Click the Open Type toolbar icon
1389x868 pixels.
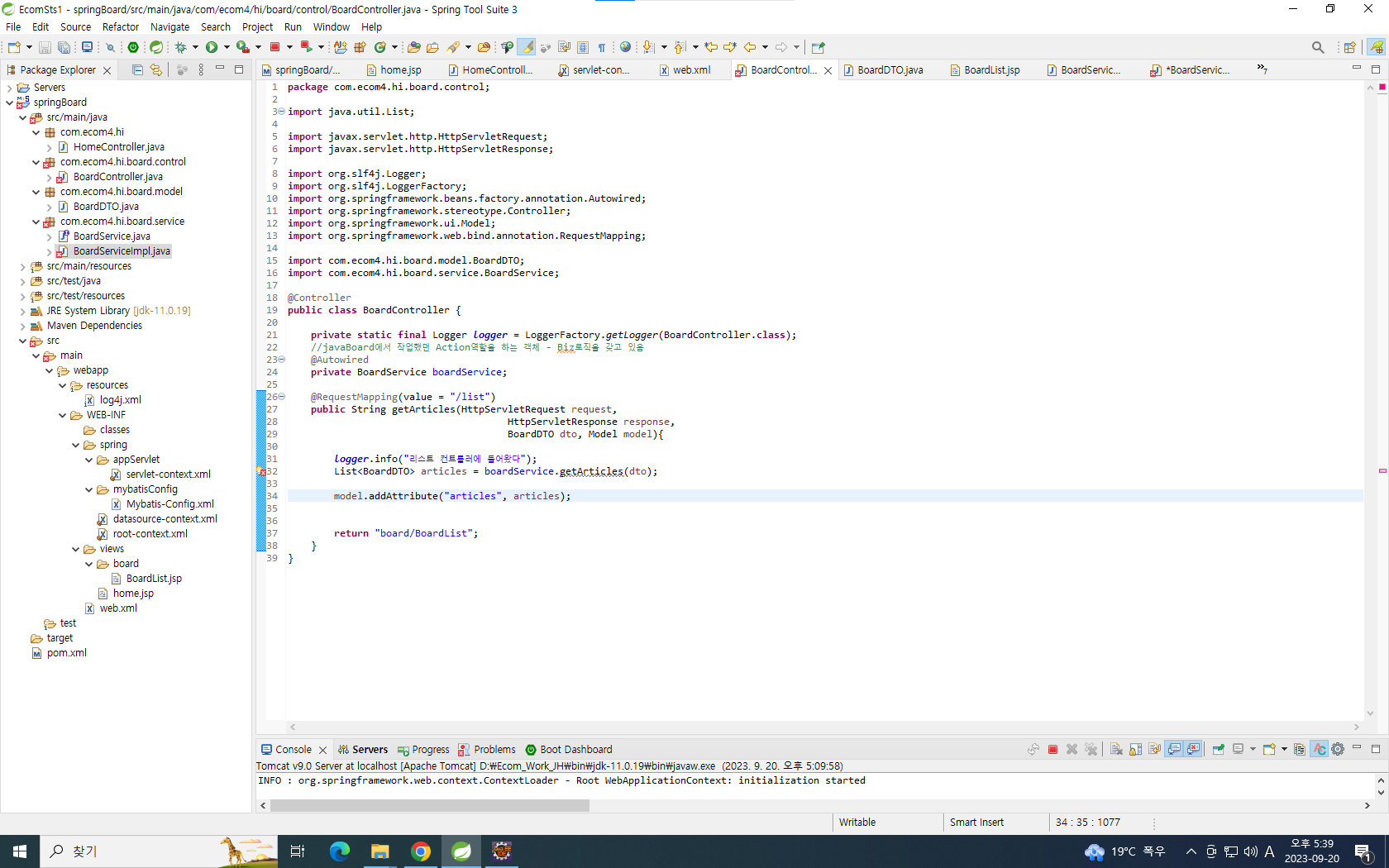coord(413,47)
